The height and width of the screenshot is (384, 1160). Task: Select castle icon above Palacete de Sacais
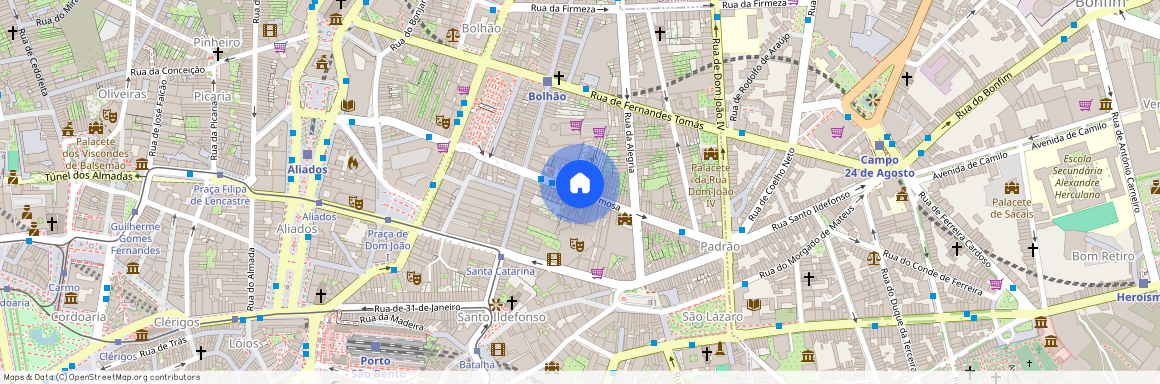pos(1011,187)
